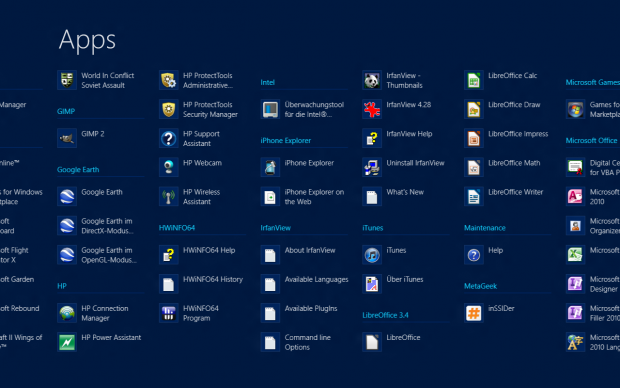This screenshot has width=620, height=388.
Task: Click 'About IrfanView' label
Action: click(310, 250)
